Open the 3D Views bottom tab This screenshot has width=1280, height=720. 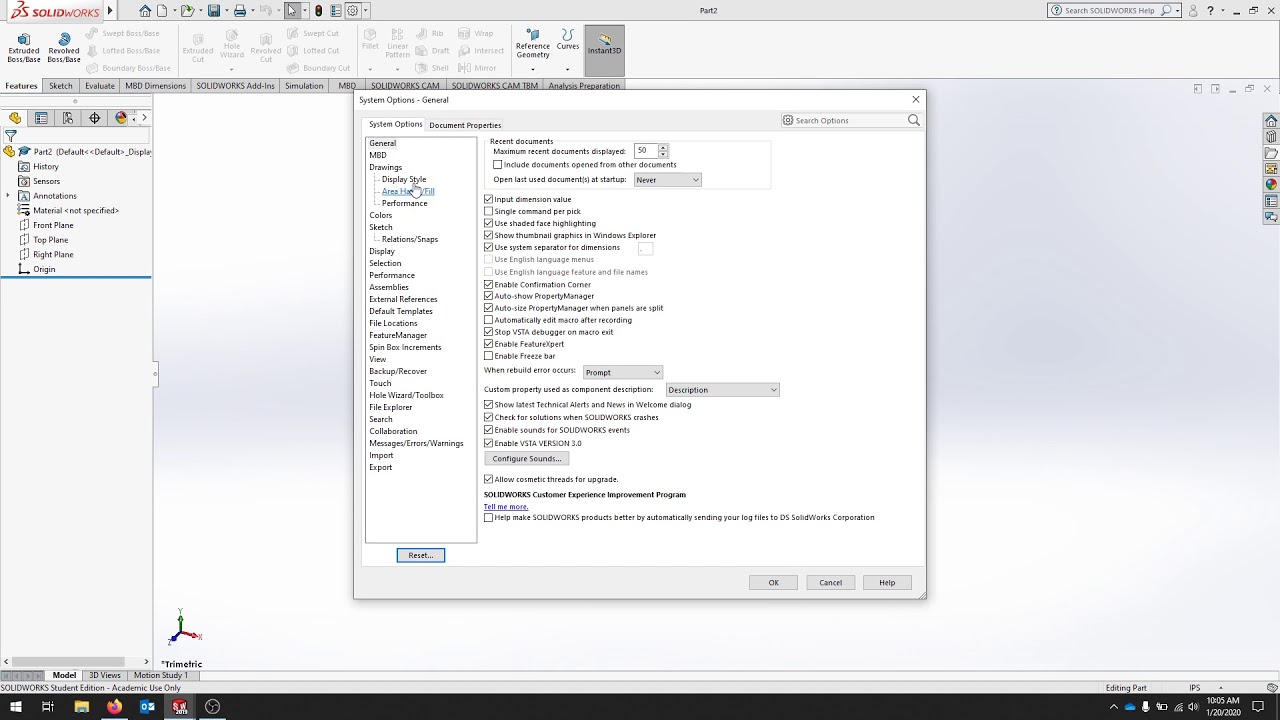pyautogui.click(x=104, y=675)
